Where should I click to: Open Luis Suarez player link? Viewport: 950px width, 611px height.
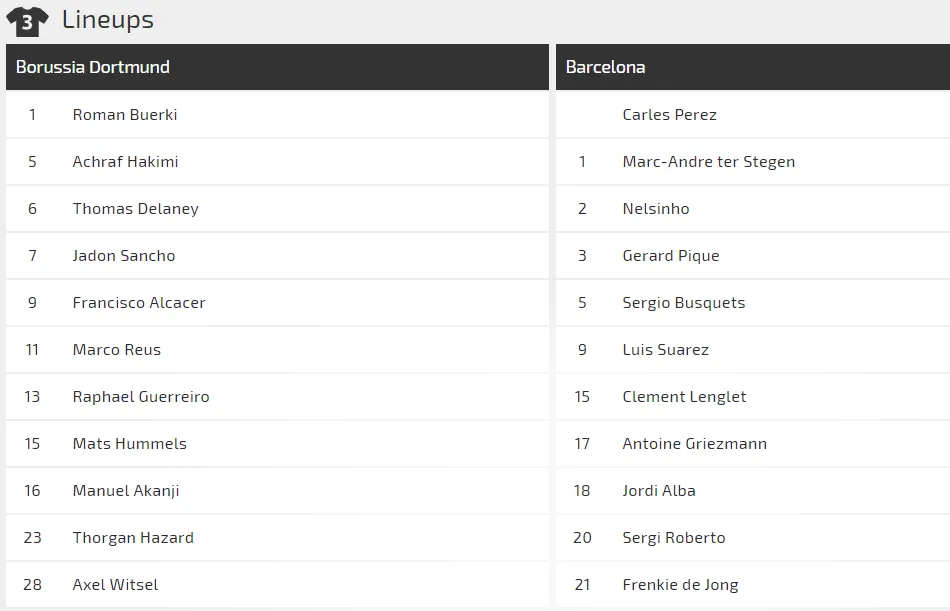point(665,350)
